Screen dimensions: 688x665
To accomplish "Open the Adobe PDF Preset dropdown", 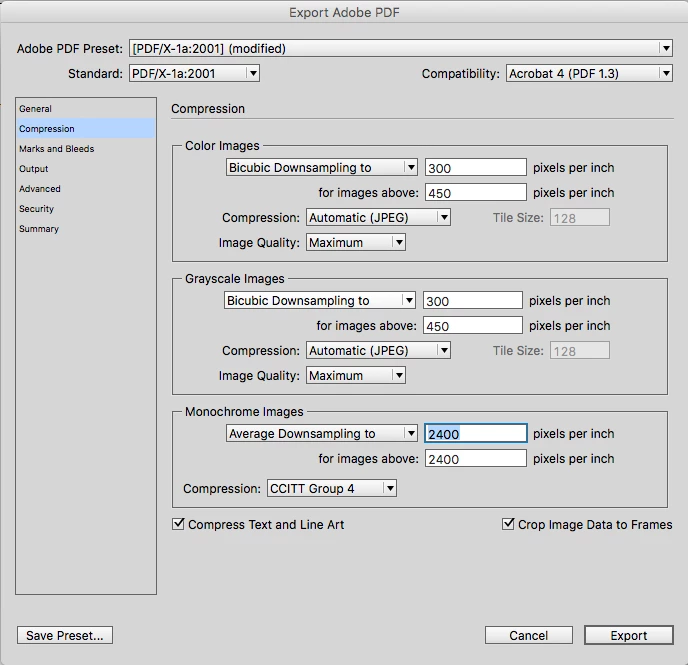I will pos(401,48).
